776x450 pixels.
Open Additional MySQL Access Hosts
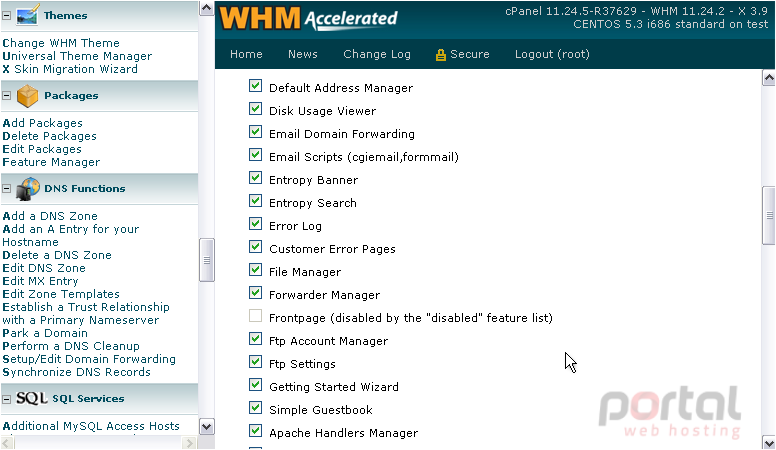point(91,426)
